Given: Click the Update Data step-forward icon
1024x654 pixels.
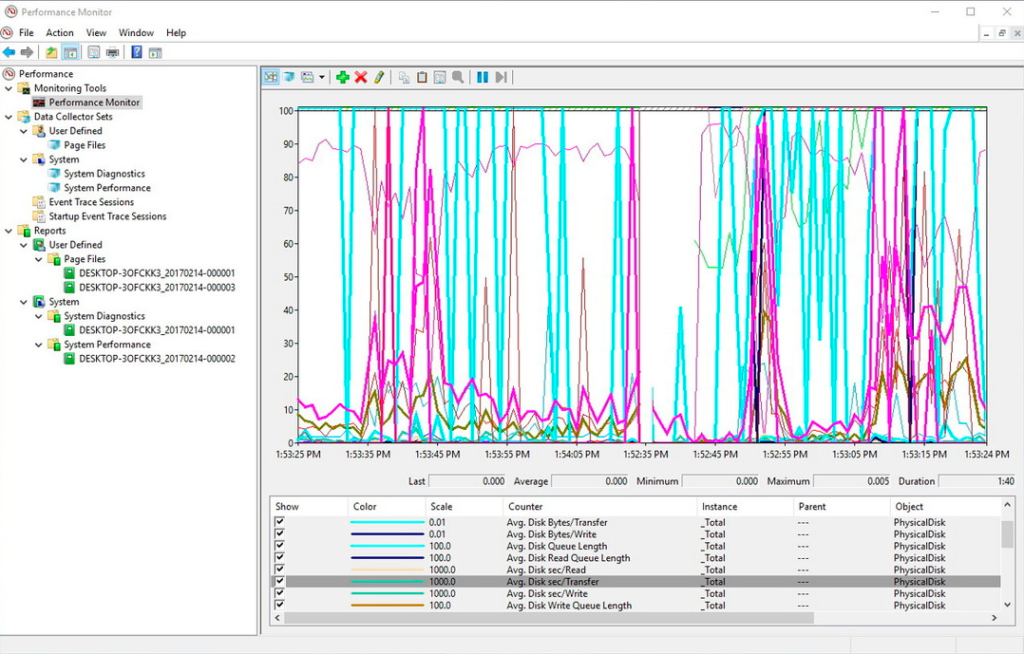Looking at the screenshot, I should [501, 77].
